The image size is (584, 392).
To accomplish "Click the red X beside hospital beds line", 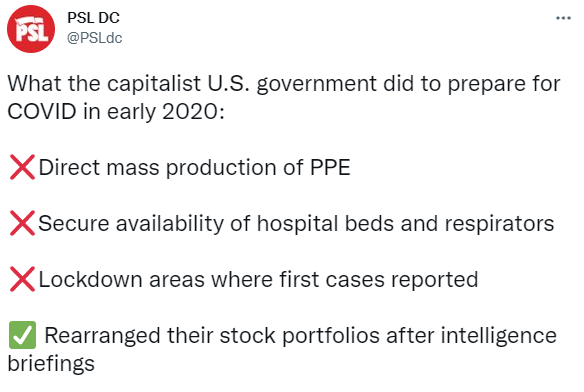I will click(x=22, y=223).
